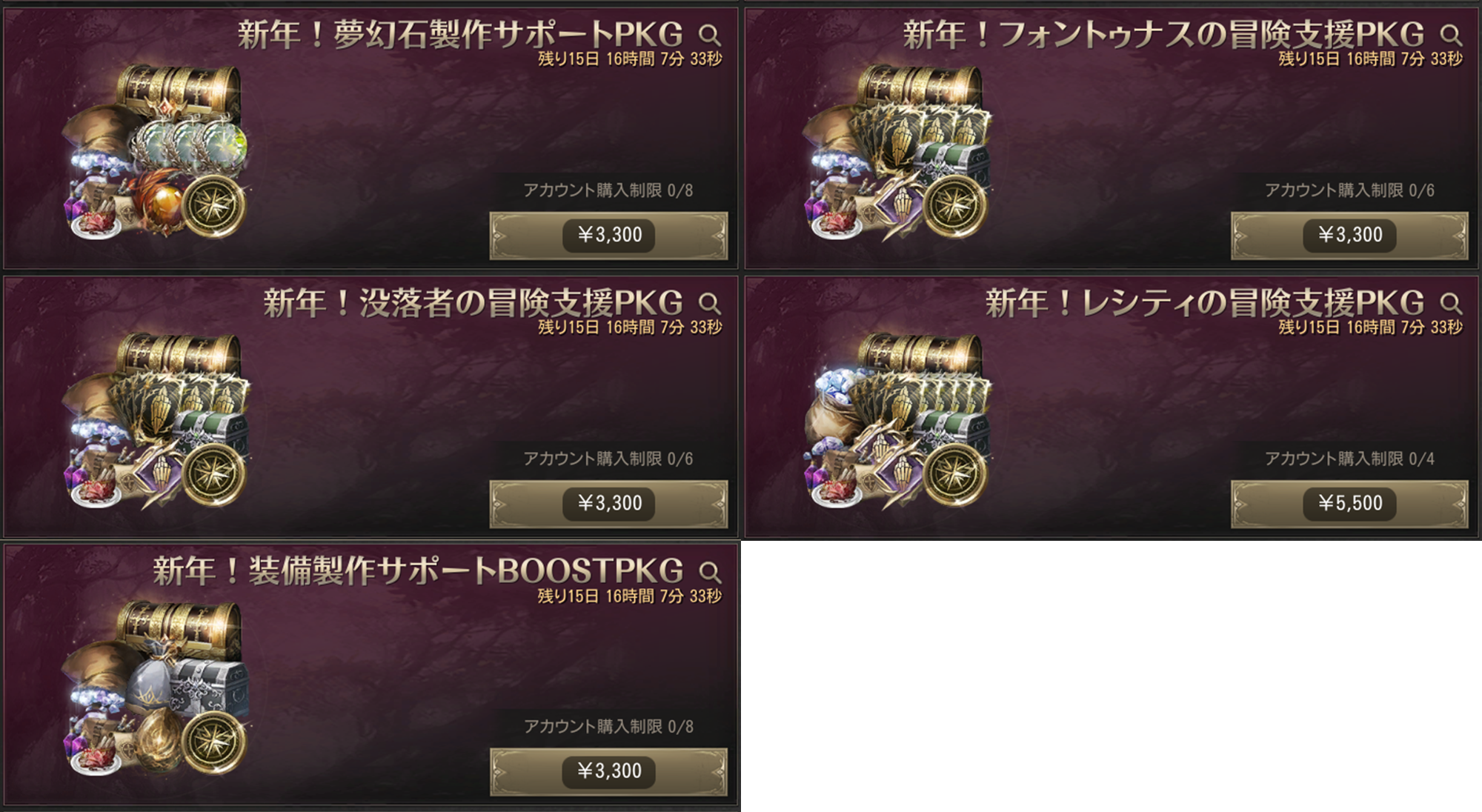Buy 装備製作サポートBOOSTPKG for ¥3,300
Viewport: 1482px width, 812px height.
[608, 772]
